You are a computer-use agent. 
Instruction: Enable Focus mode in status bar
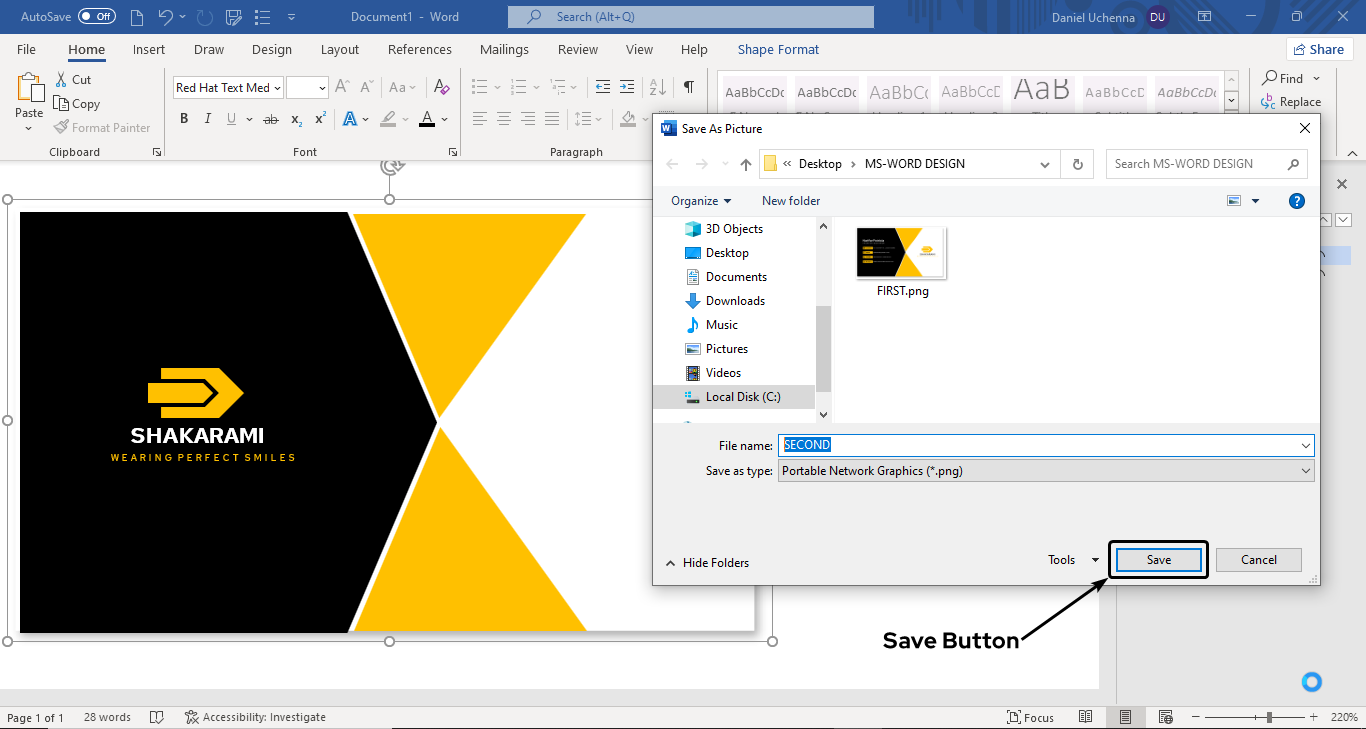(x=1031, y=717)
